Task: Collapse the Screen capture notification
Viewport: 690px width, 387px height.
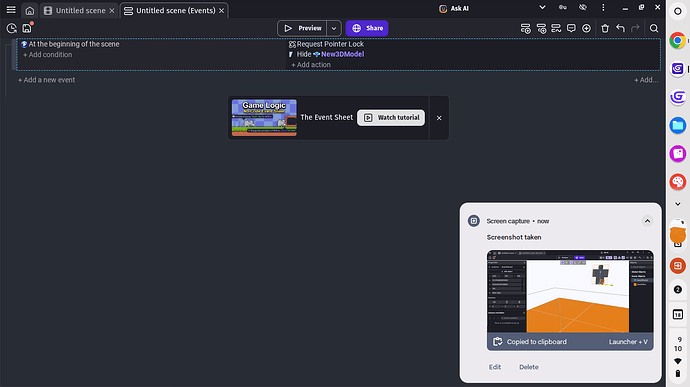Action: 647,221
